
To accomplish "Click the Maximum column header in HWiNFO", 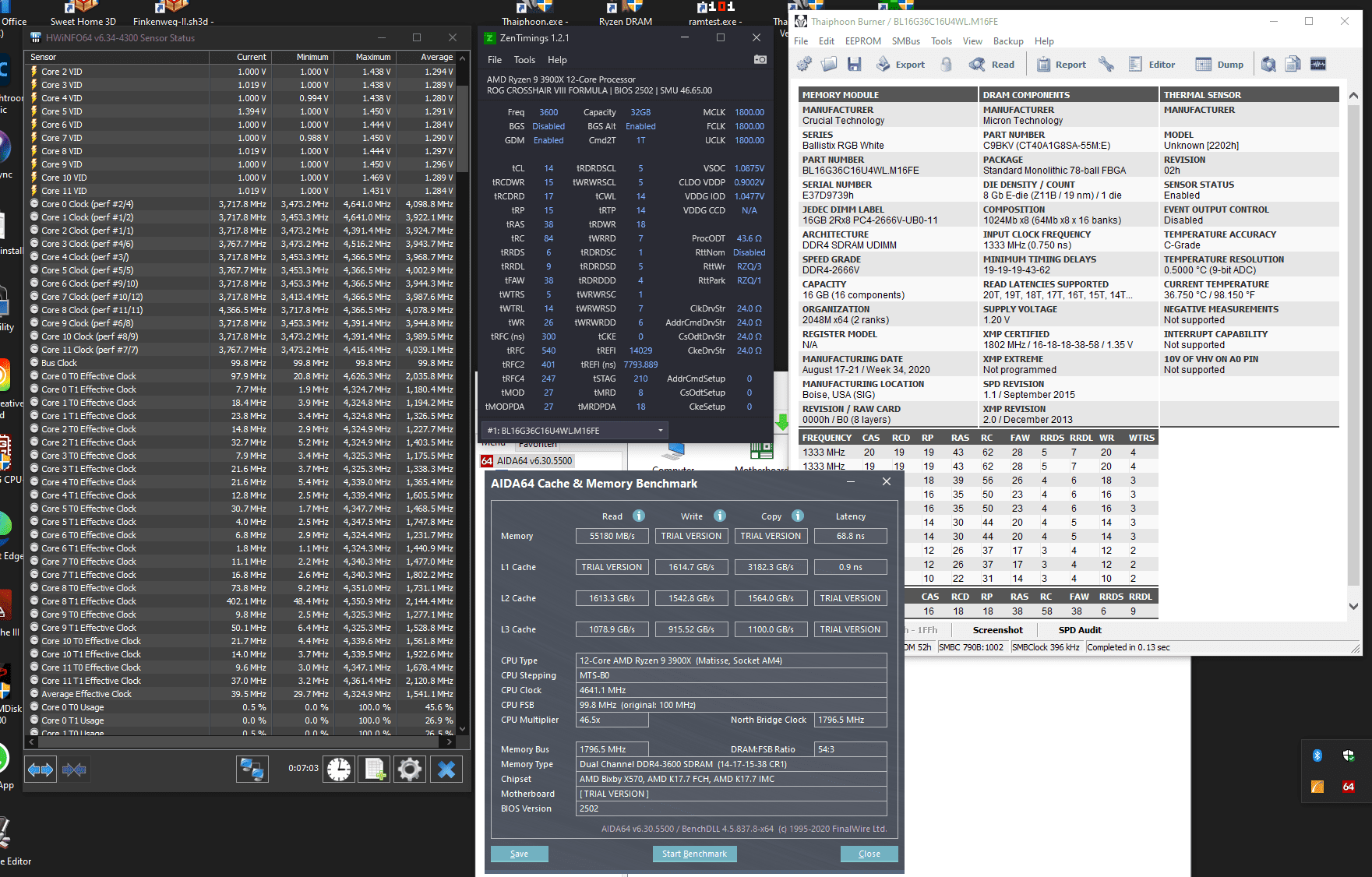I will pos(365,57).
